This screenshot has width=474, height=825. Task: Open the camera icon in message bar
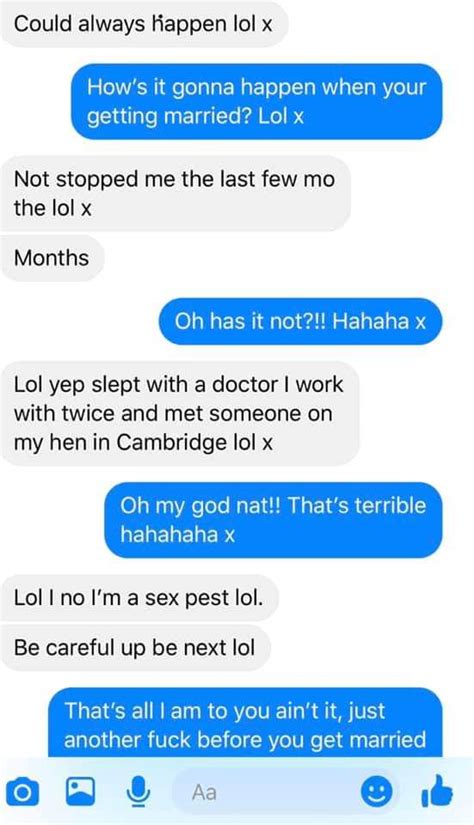click(x=22, y=792)
